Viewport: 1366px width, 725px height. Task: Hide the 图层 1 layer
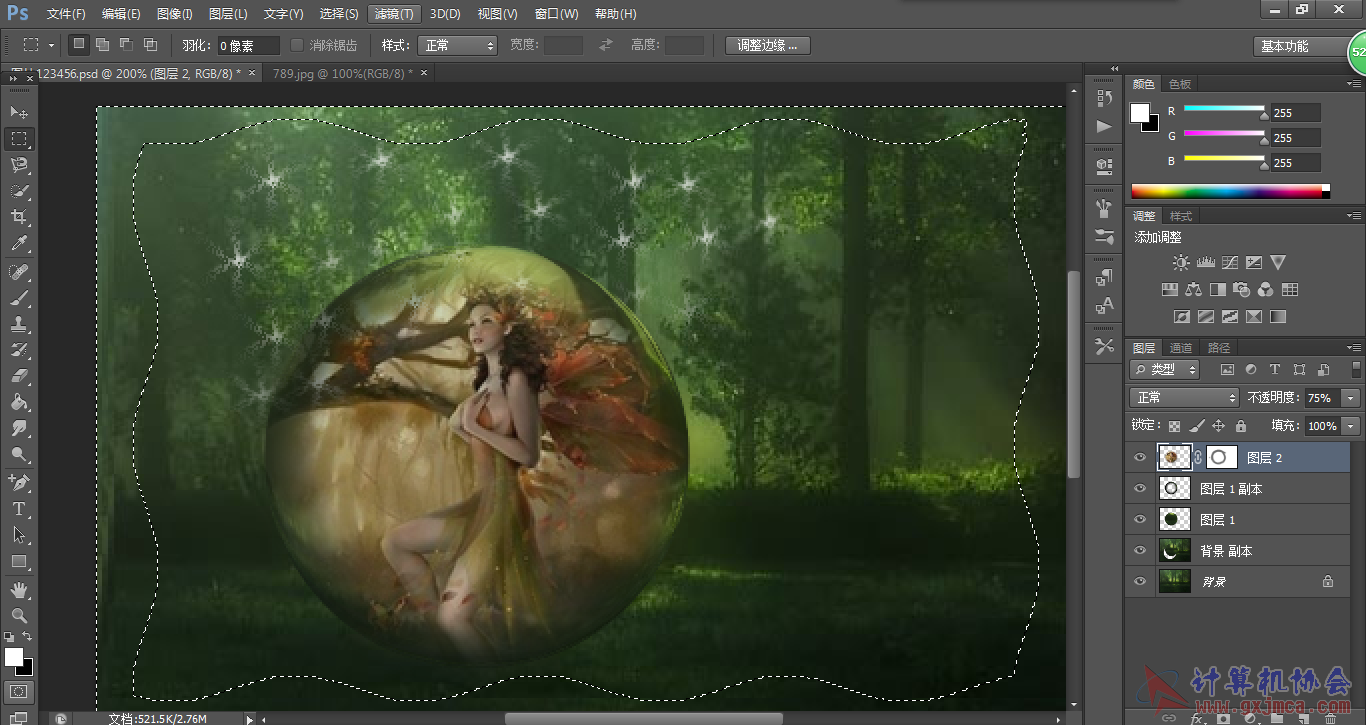[x=1140, y=520]
